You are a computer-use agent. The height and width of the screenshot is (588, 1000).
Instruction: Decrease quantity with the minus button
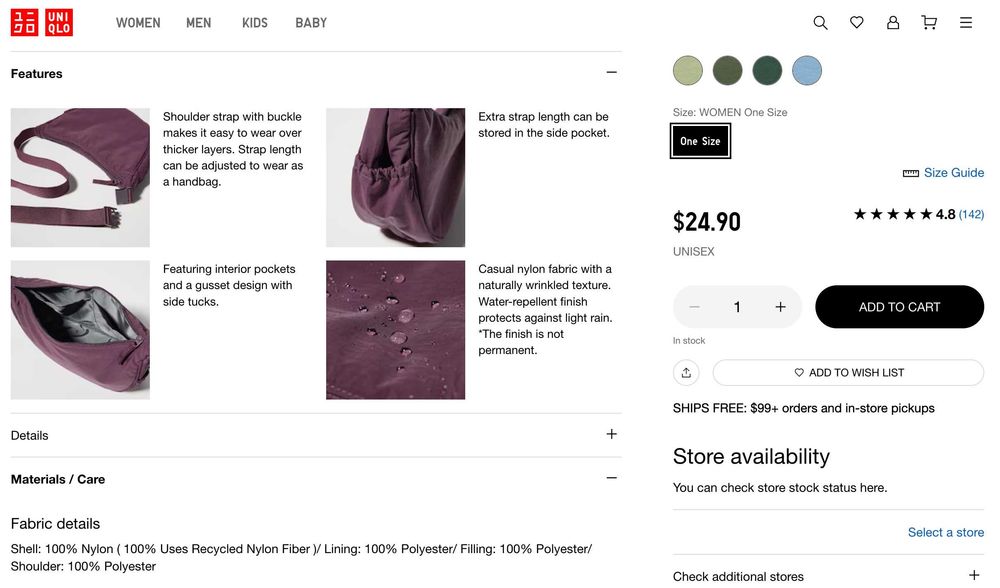coord(695,307)
